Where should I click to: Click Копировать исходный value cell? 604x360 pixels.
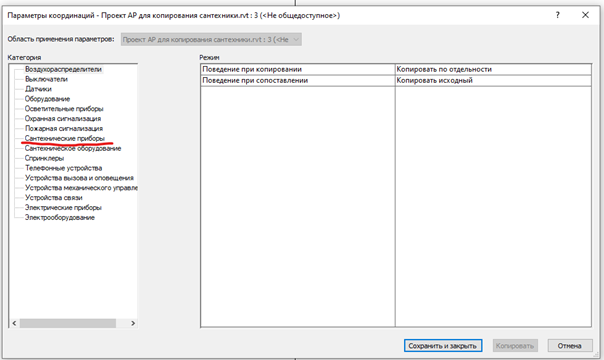click(x=493, y=80)
